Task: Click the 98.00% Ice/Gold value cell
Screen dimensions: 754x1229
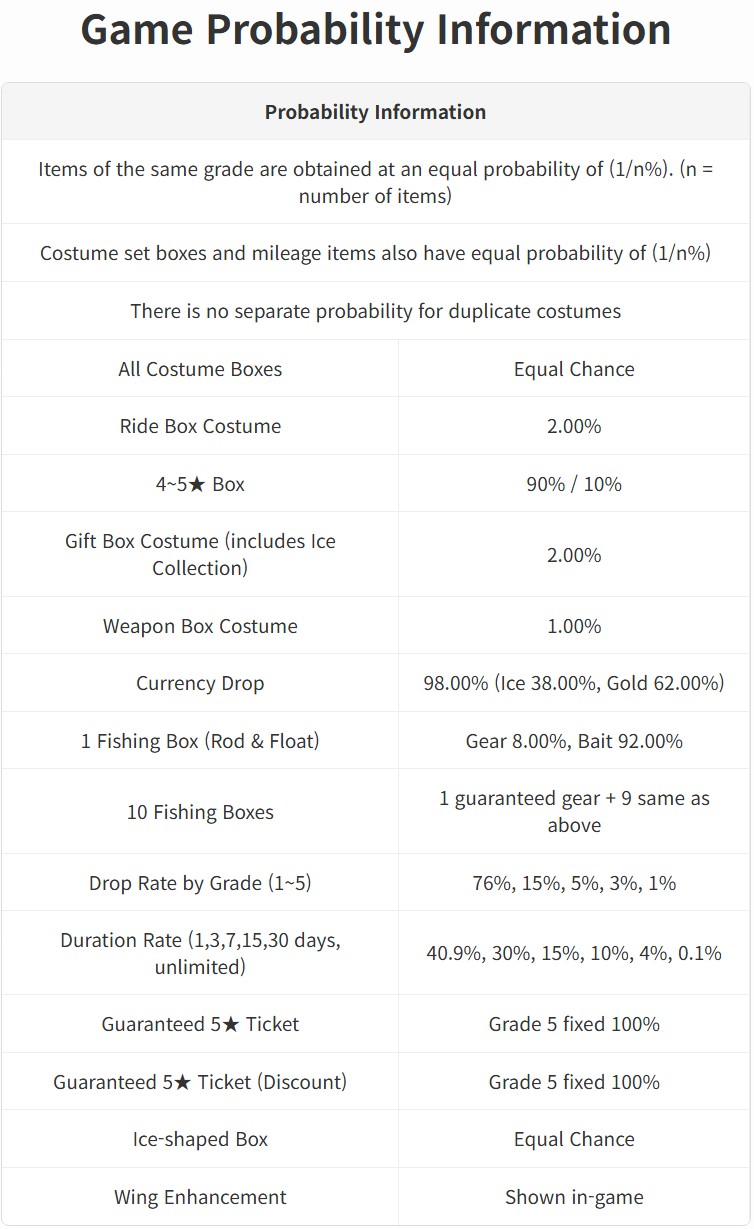Action: click(574, 684)
